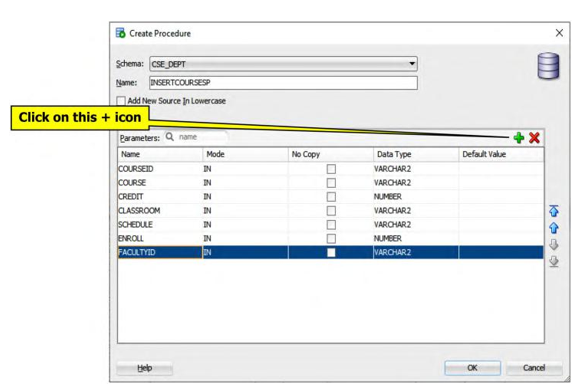Click the No Copy column header
The width and height of the screenshot is (583, 389).
(331, 154)
